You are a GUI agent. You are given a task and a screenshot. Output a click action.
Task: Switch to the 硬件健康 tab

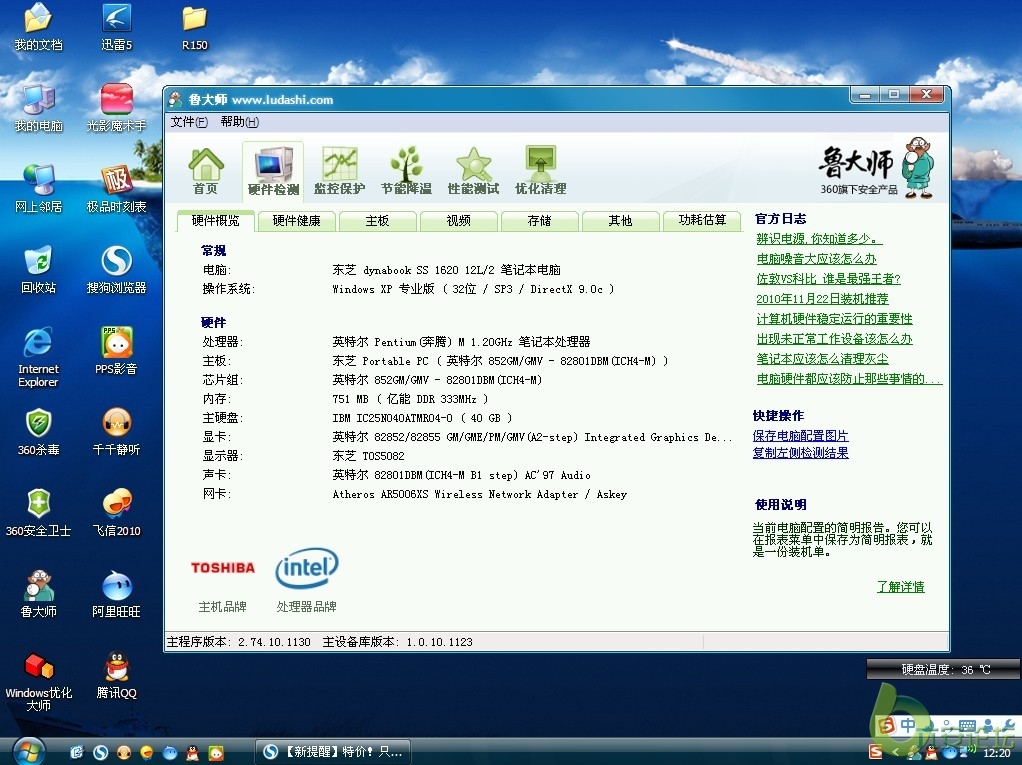pos(295,220)
